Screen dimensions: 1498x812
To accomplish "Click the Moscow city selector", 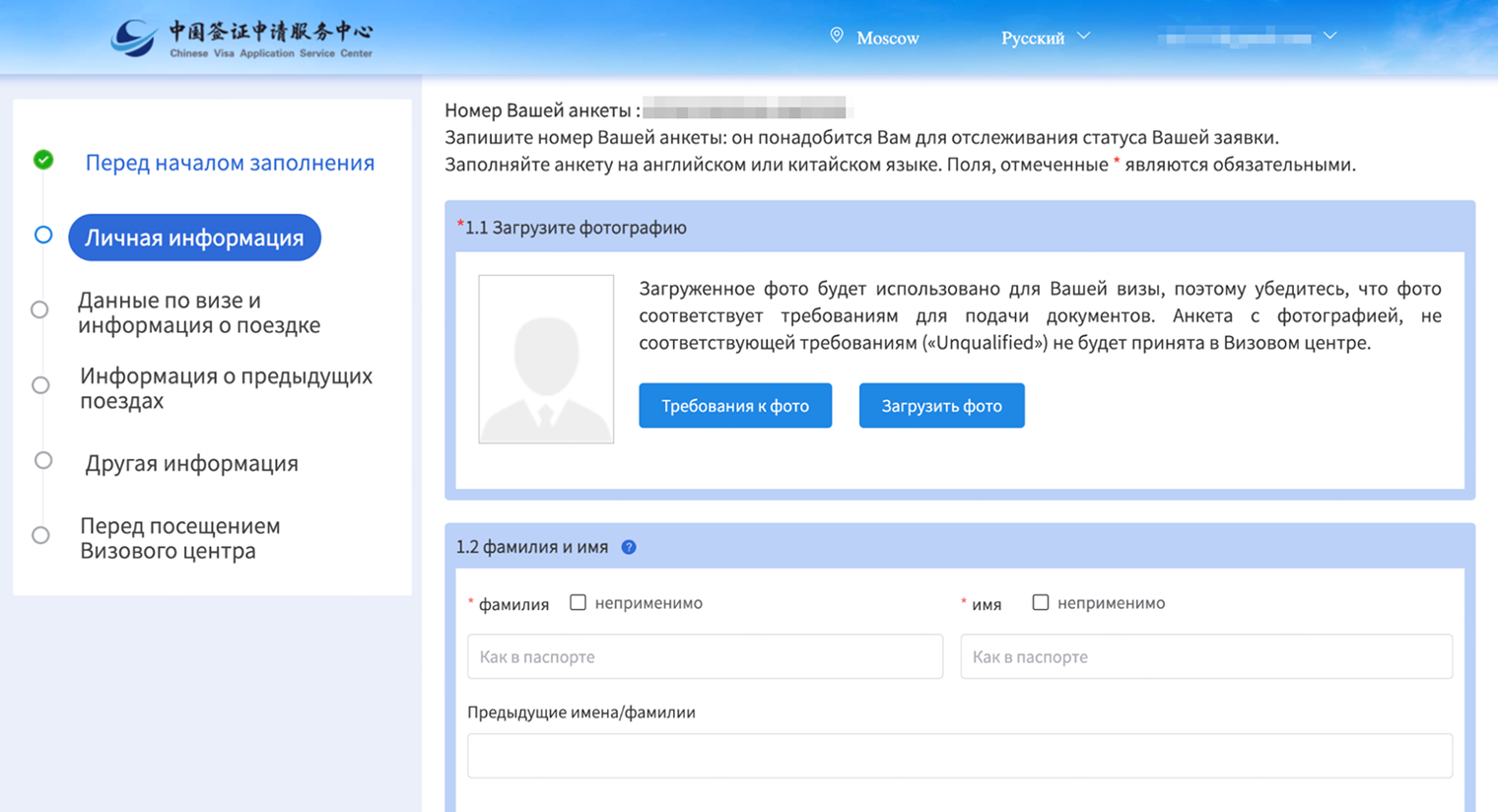I will point(886,37).
